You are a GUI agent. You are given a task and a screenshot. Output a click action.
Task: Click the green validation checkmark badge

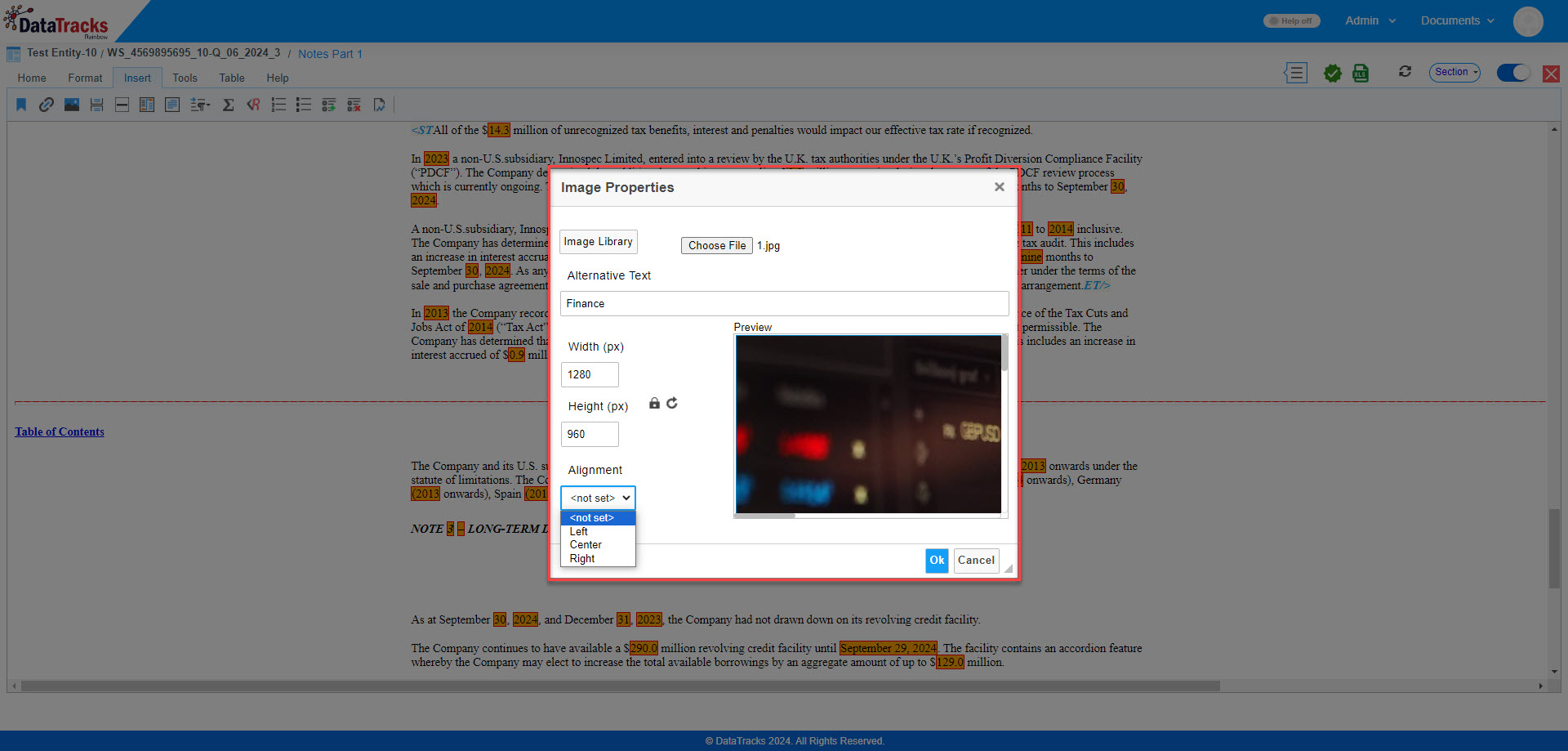tap(1333, 73)
